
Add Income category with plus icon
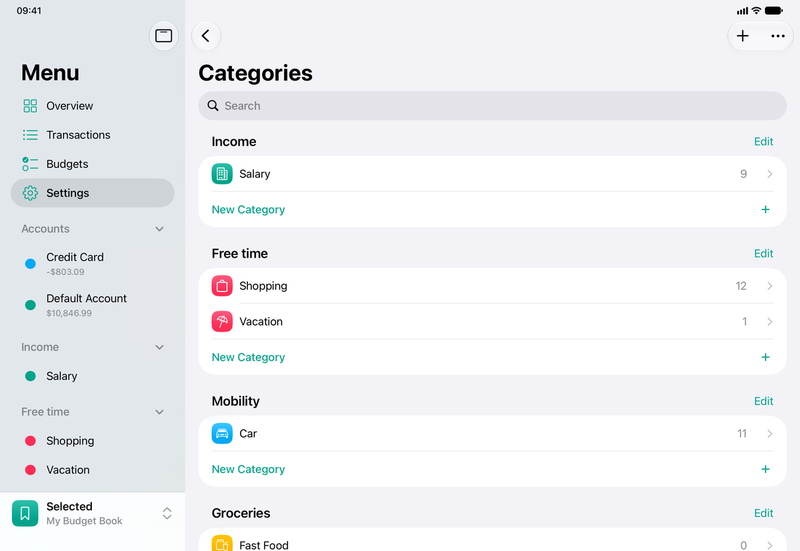pyautogui.click(x=765, y=210)
